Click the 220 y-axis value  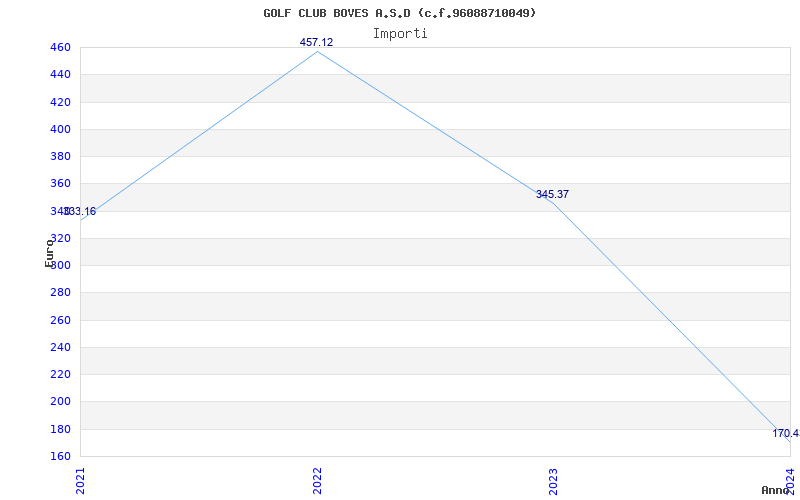[x=61, y=374]
